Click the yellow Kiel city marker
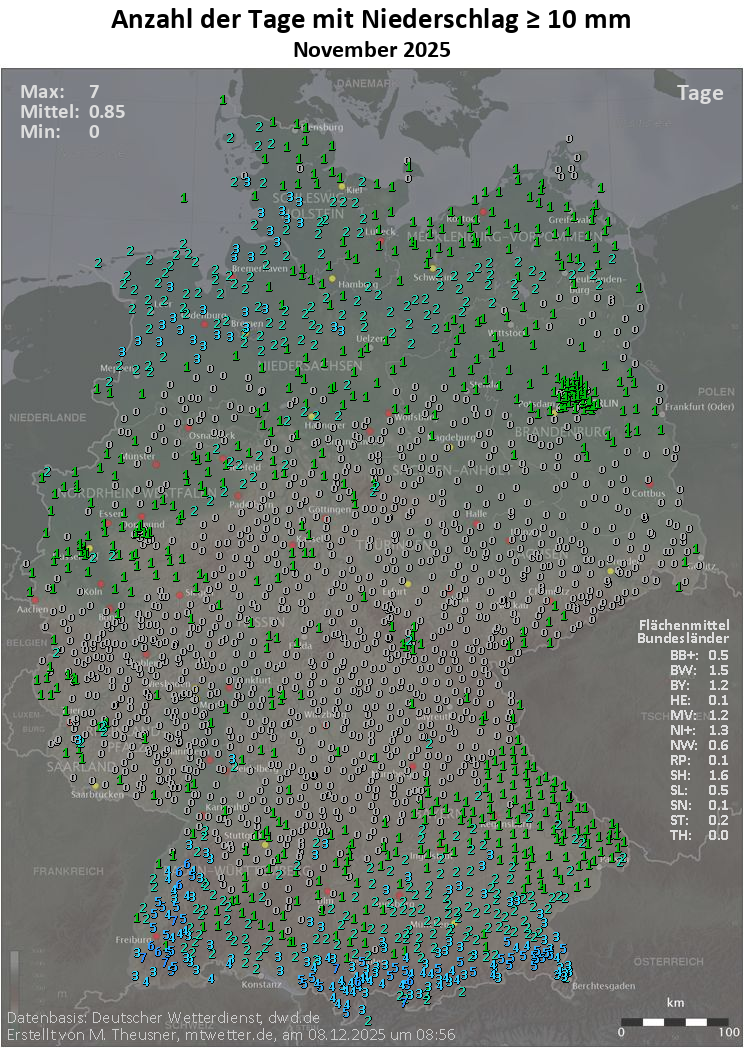744x1048 pixels. (x=342, y=186)
